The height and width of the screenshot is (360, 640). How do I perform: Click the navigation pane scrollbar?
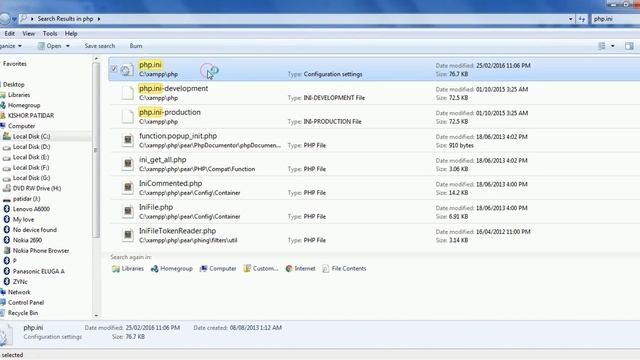tap(96, 150)
